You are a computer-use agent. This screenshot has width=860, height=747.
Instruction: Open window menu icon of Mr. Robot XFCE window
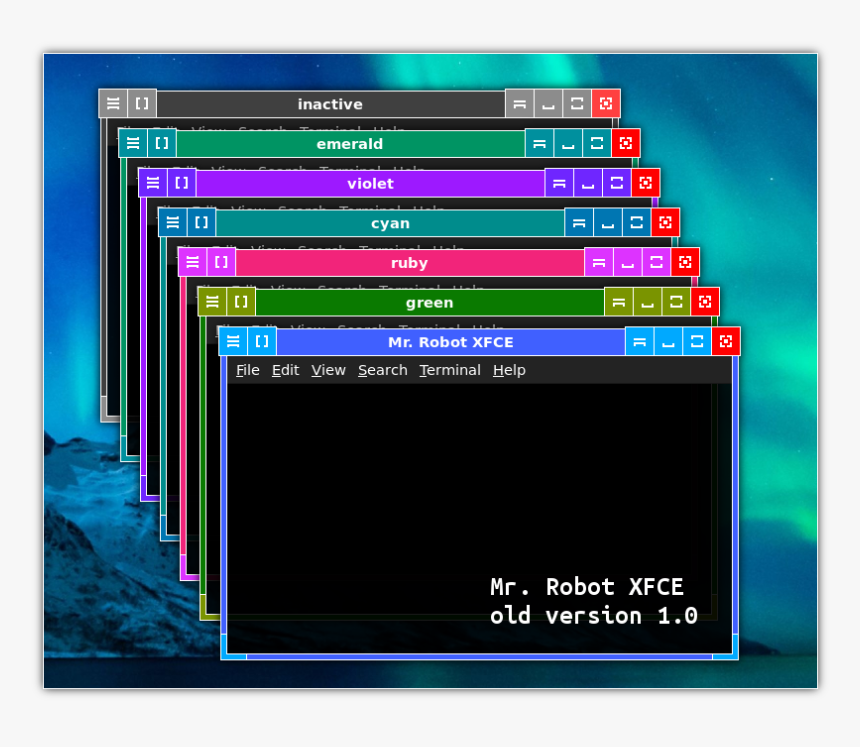(x=233, y=341)
